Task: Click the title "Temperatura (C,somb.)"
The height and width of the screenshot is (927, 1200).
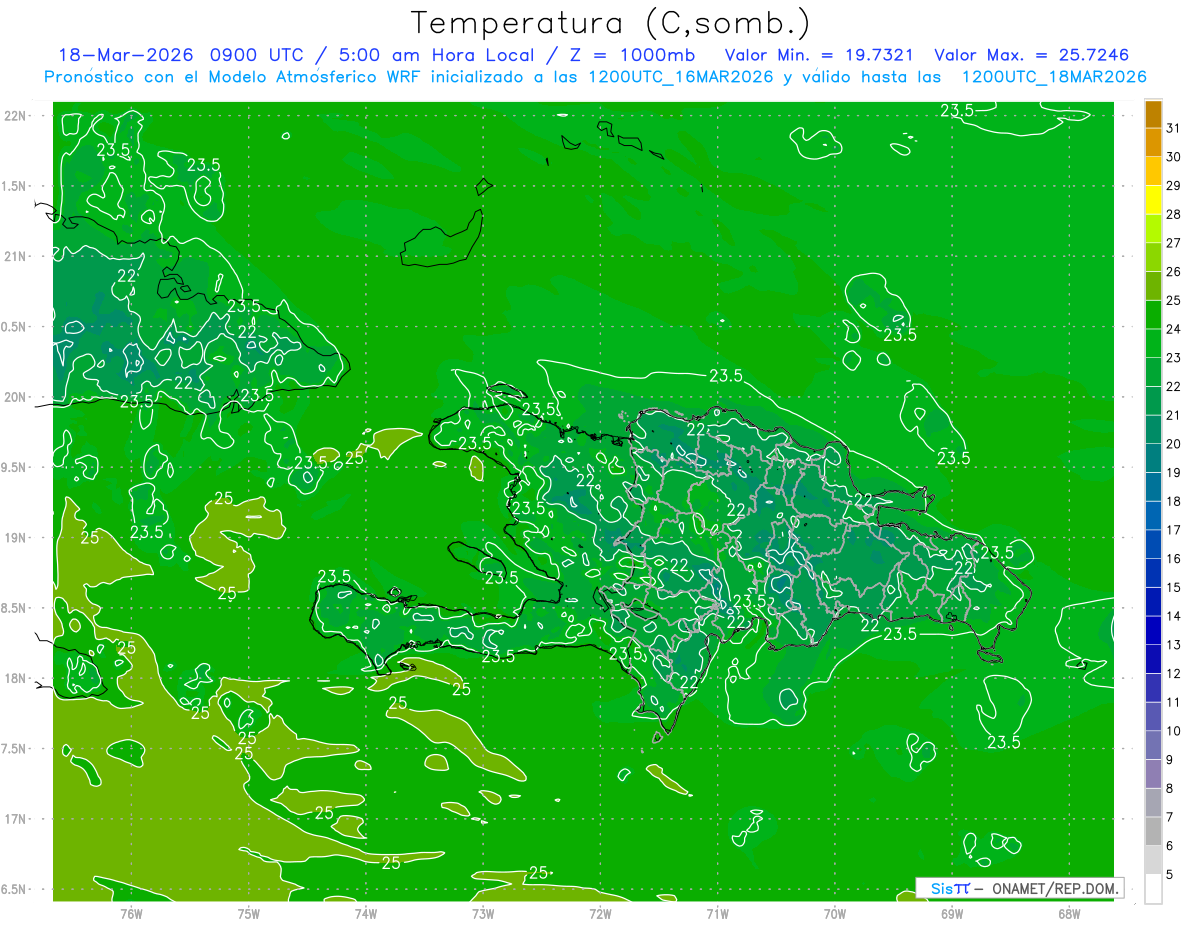Action: click(x=611, y=23)
